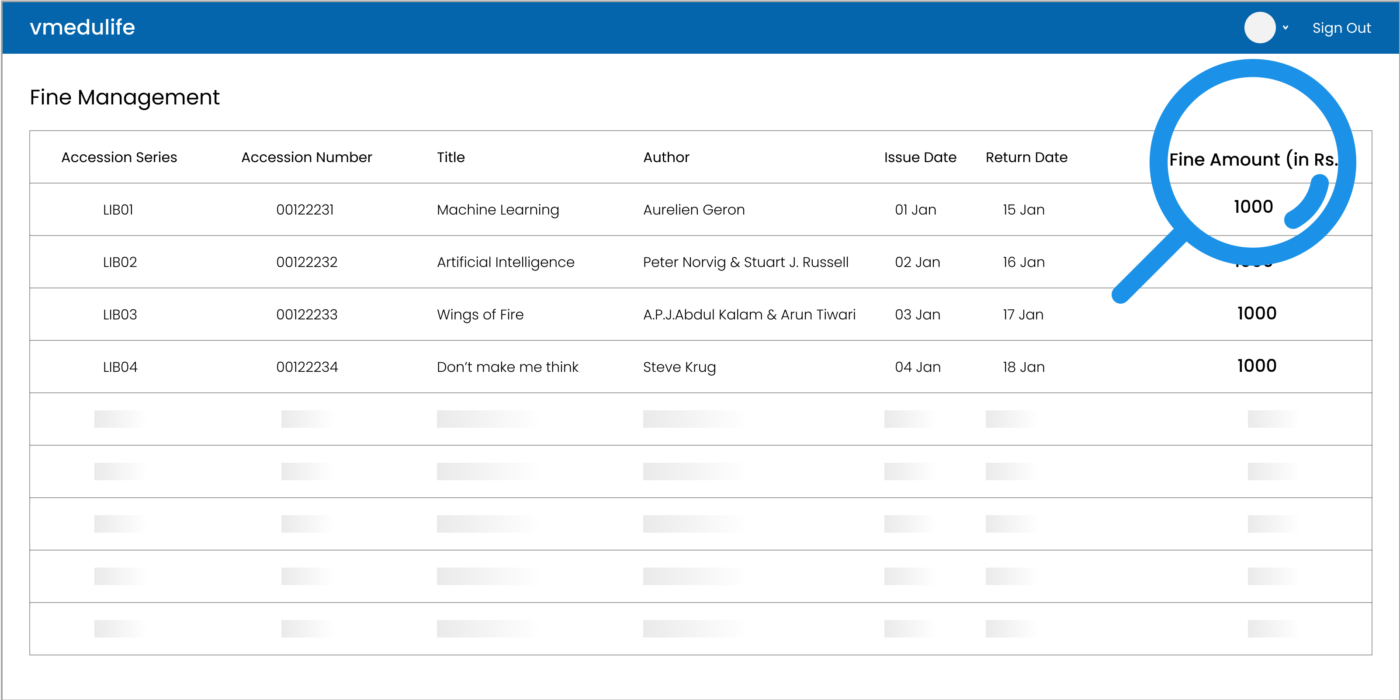Click the vmedulife logo
Viewport: 1400px width, 700px height.
coord(82,28)
